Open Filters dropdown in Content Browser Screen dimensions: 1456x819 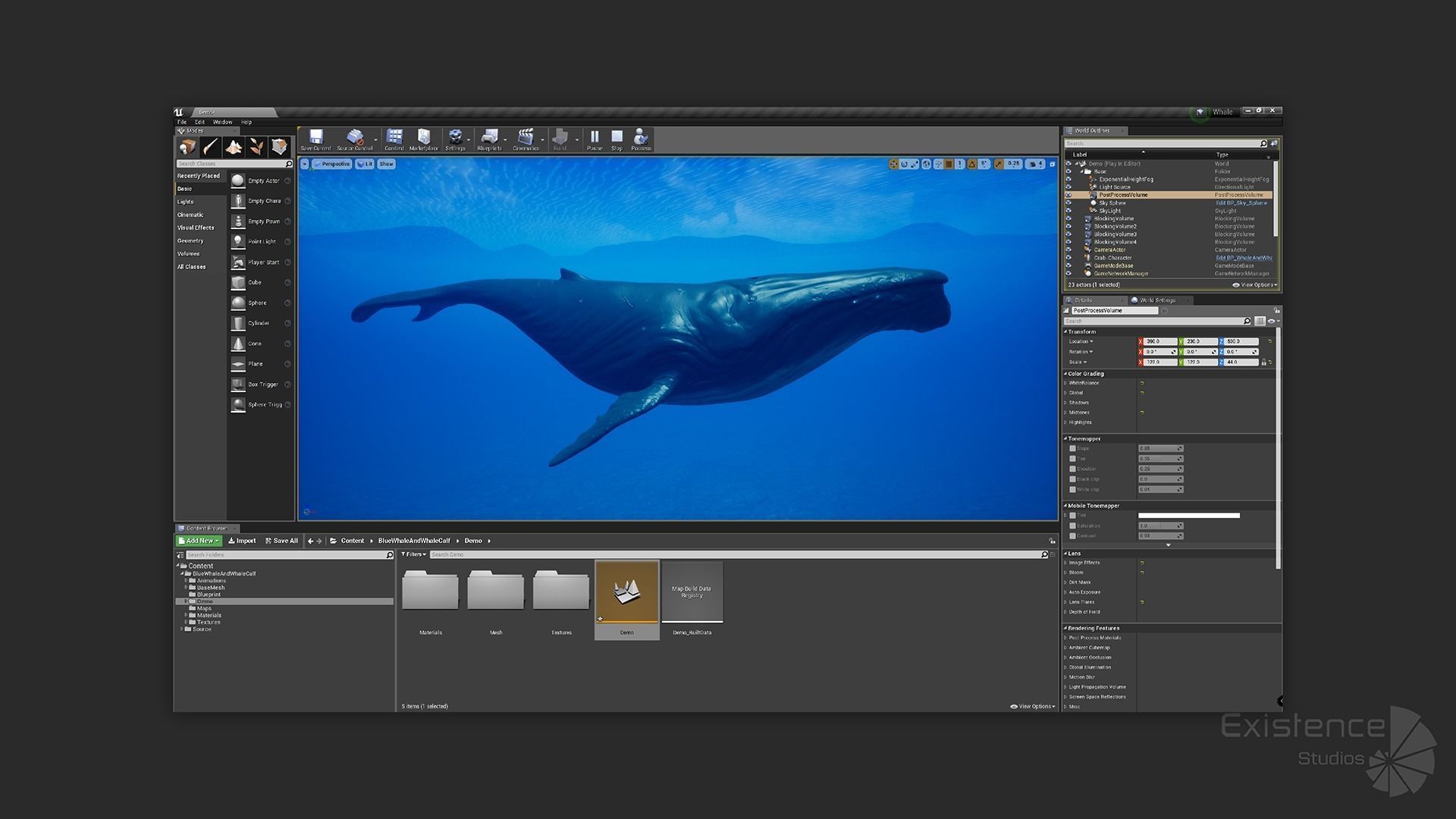[x=413, y=554]
